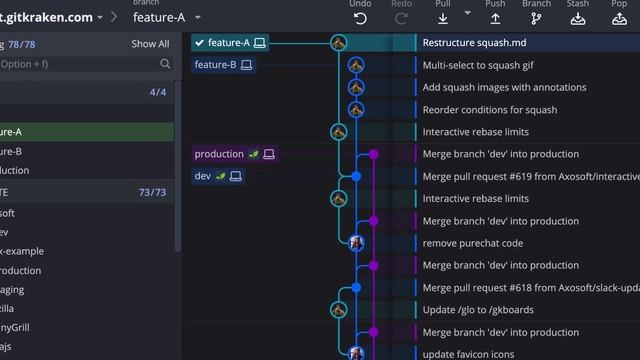The image size is (640, 360).
Task: Click avatar node for 'remove purechat code' commit
Action: pos(356,243)
